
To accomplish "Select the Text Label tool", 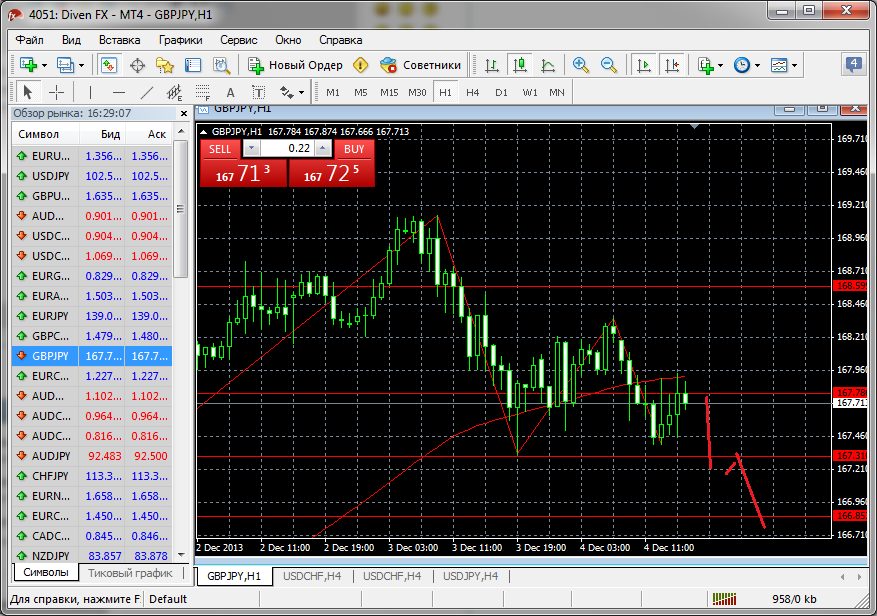I will click(258, 92).
